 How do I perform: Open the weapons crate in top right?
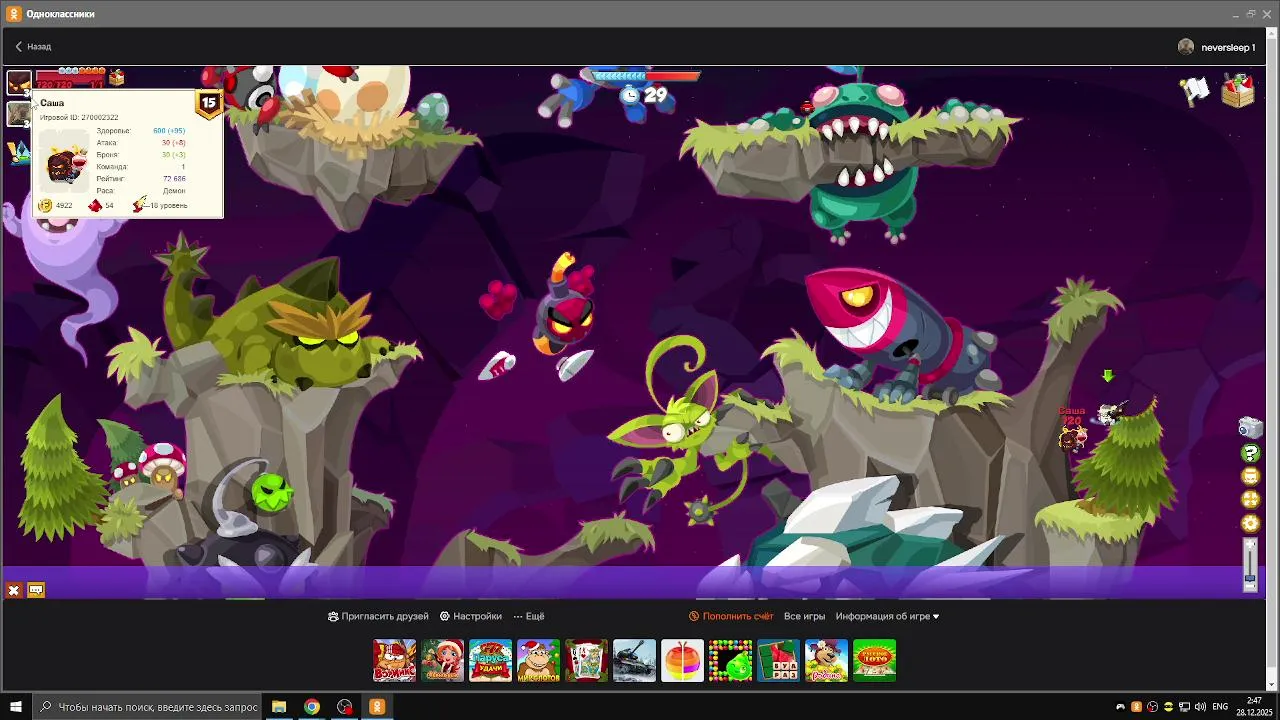(1238, 90)
